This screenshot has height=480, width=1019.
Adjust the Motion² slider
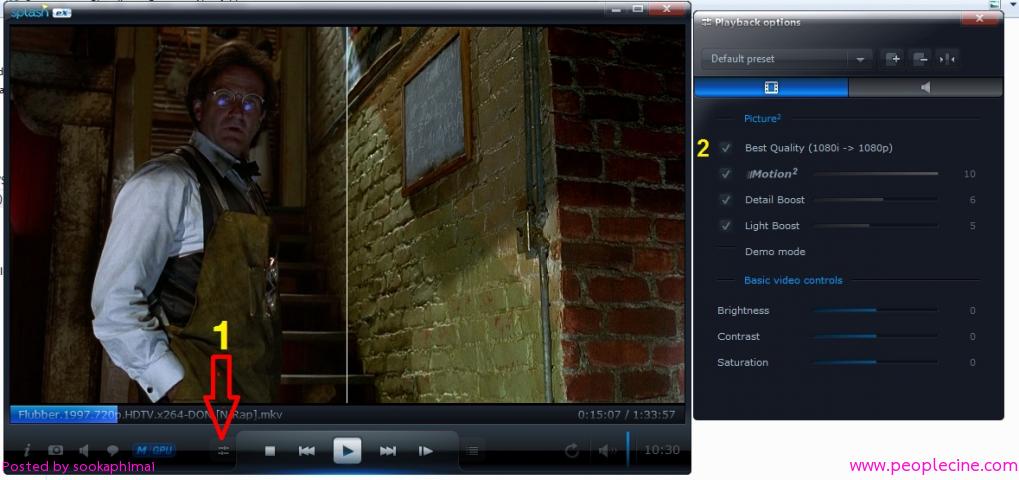pyautogui.click(x=876, y=173)
